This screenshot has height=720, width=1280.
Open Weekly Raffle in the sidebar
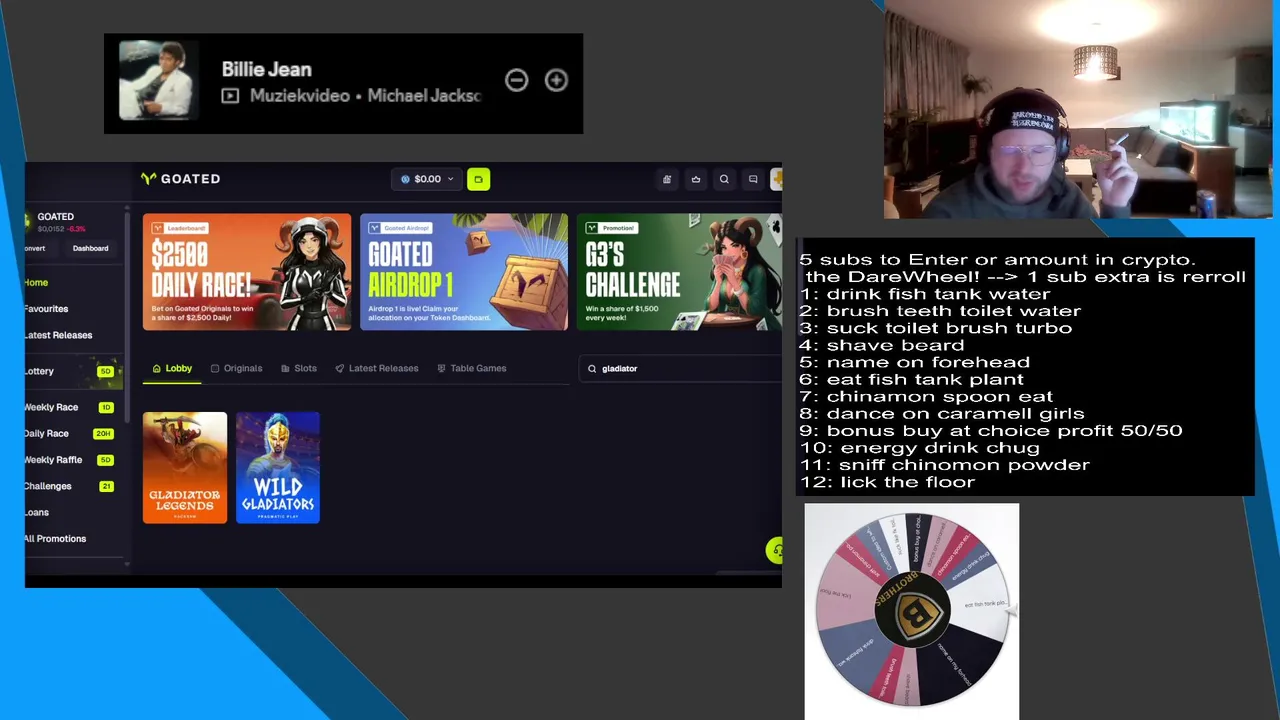(54, 460)
